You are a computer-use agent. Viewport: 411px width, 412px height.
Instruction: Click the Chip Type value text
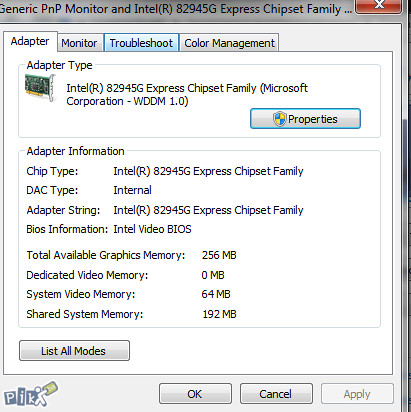pyautogui.click(x=208, y=171)
